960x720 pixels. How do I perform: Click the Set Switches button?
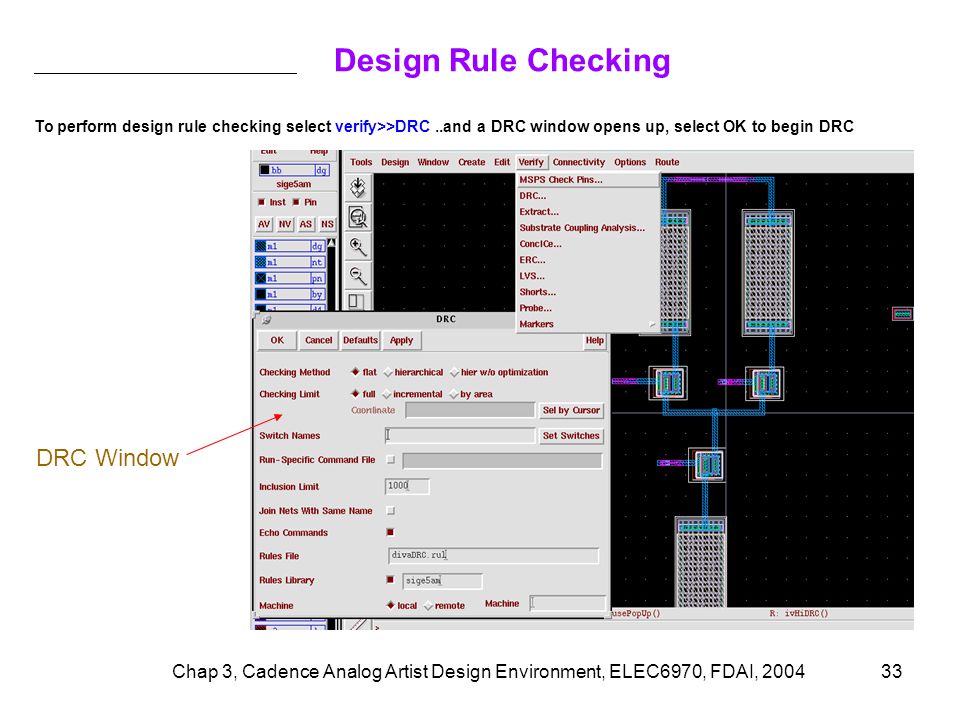coord(571,436)
